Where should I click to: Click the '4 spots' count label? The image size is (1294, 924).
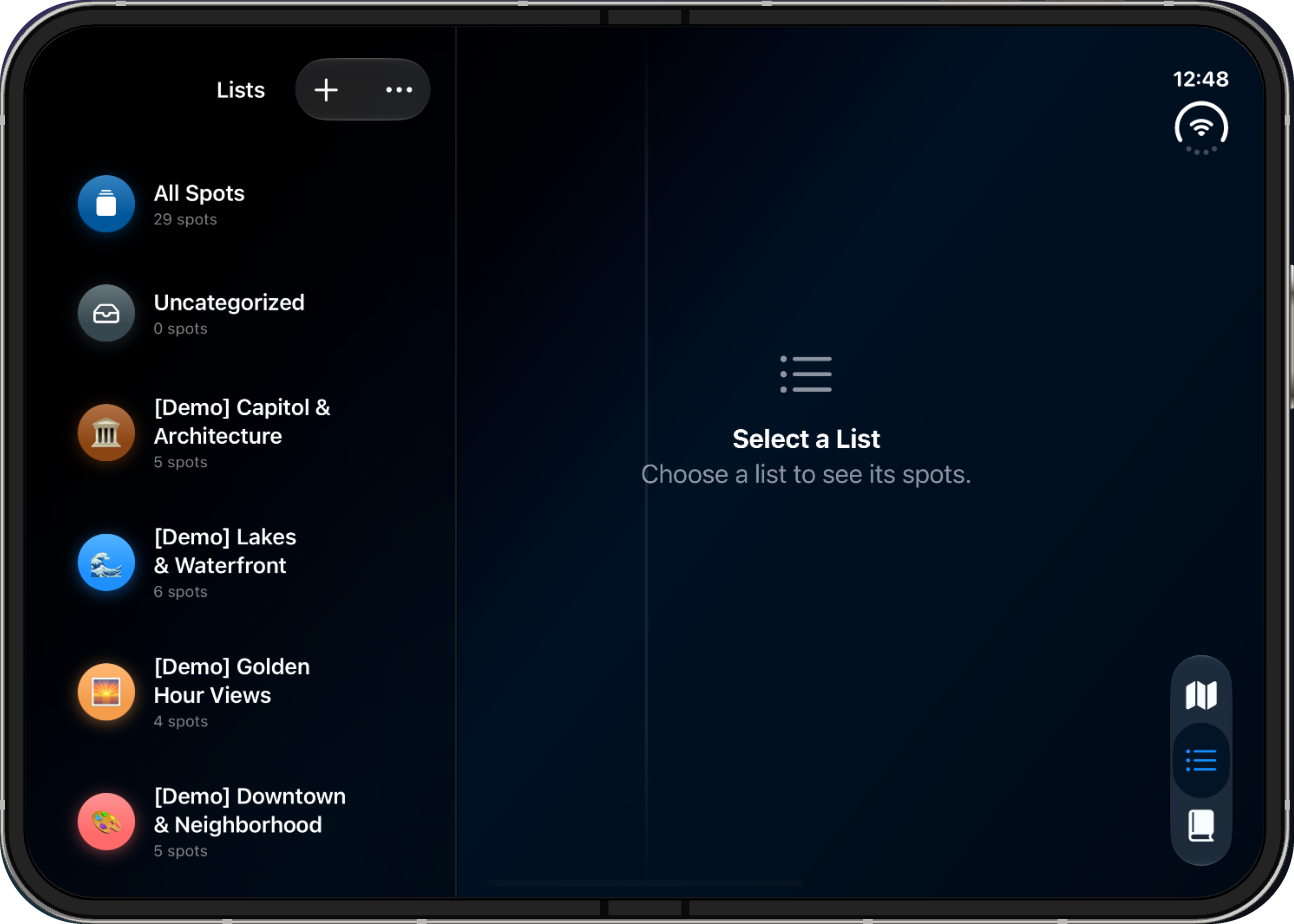coord(181,722)
